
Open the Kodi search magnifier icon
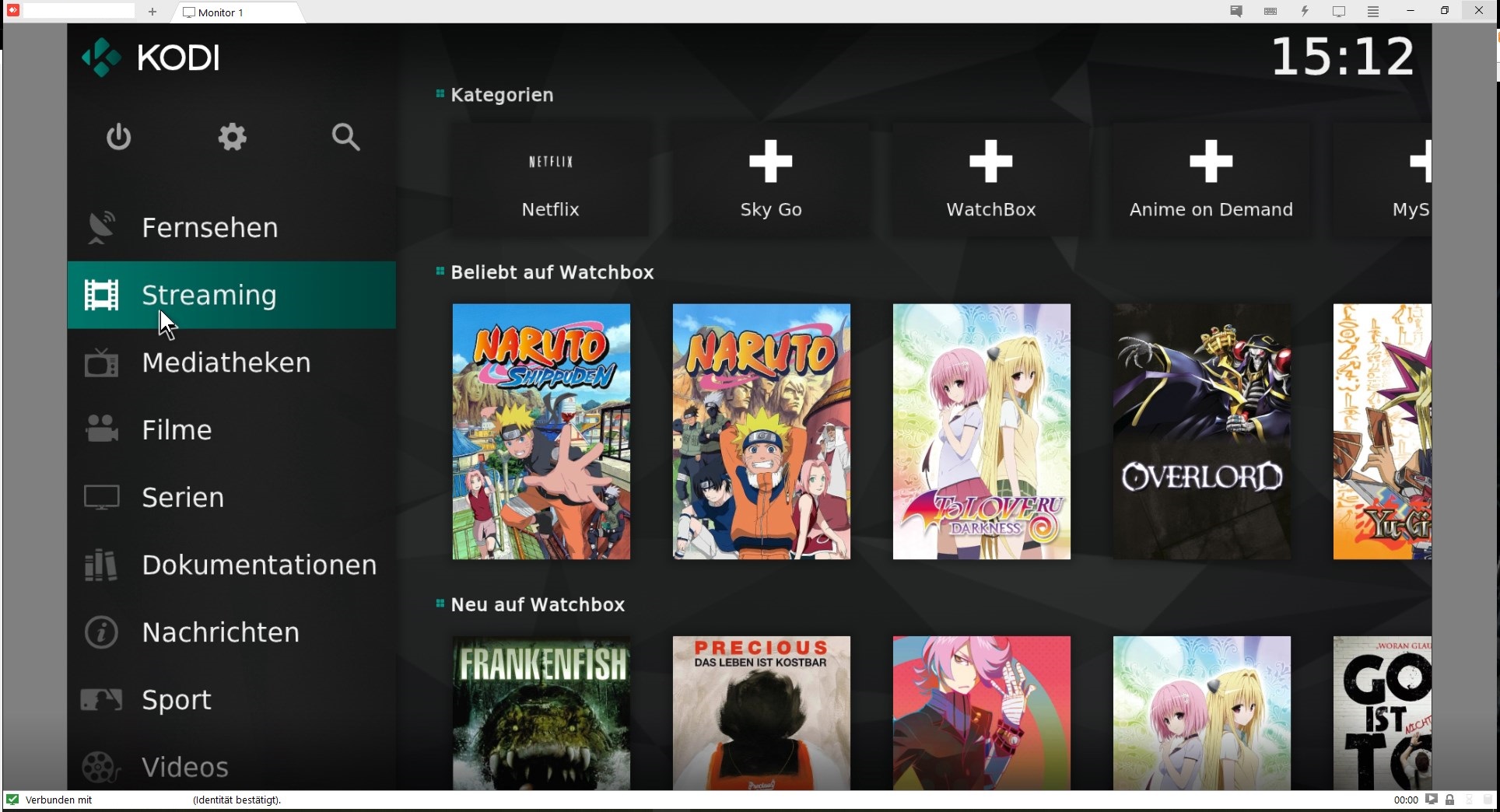click(345, 137)
